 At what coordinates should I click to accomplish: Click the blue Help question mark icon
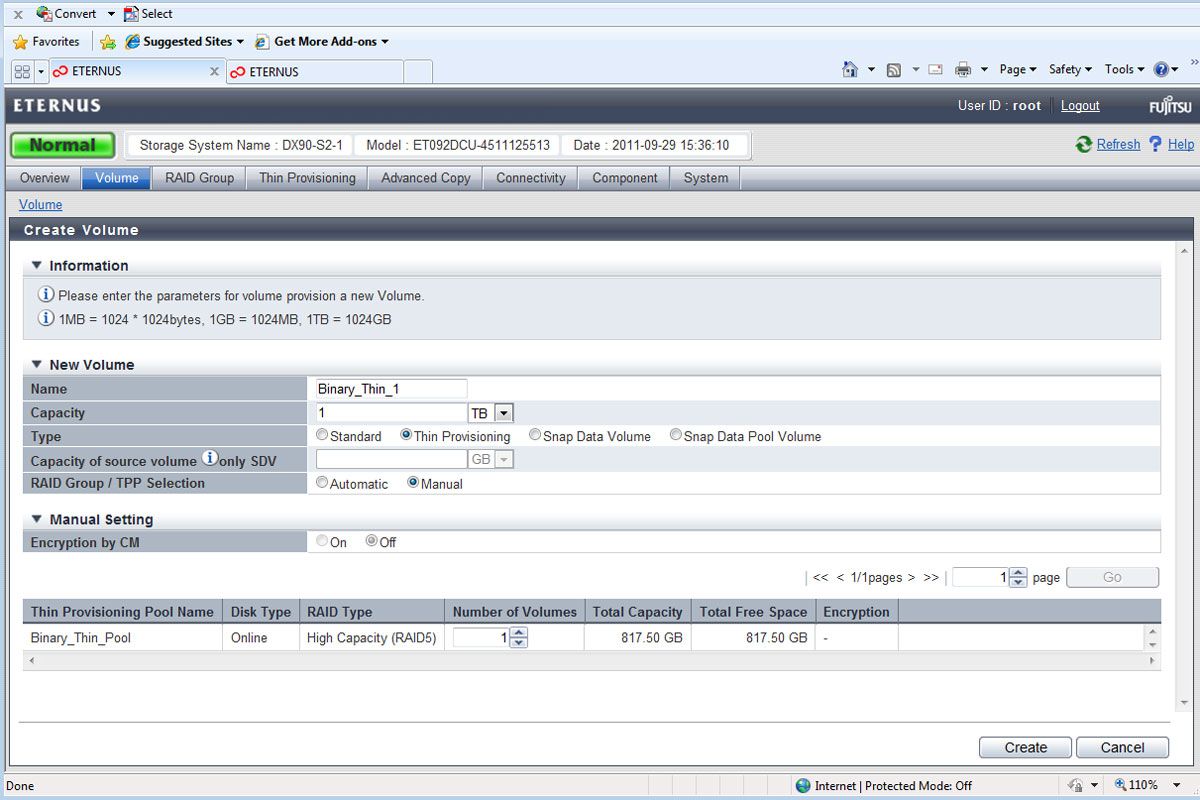[1155, 144]
